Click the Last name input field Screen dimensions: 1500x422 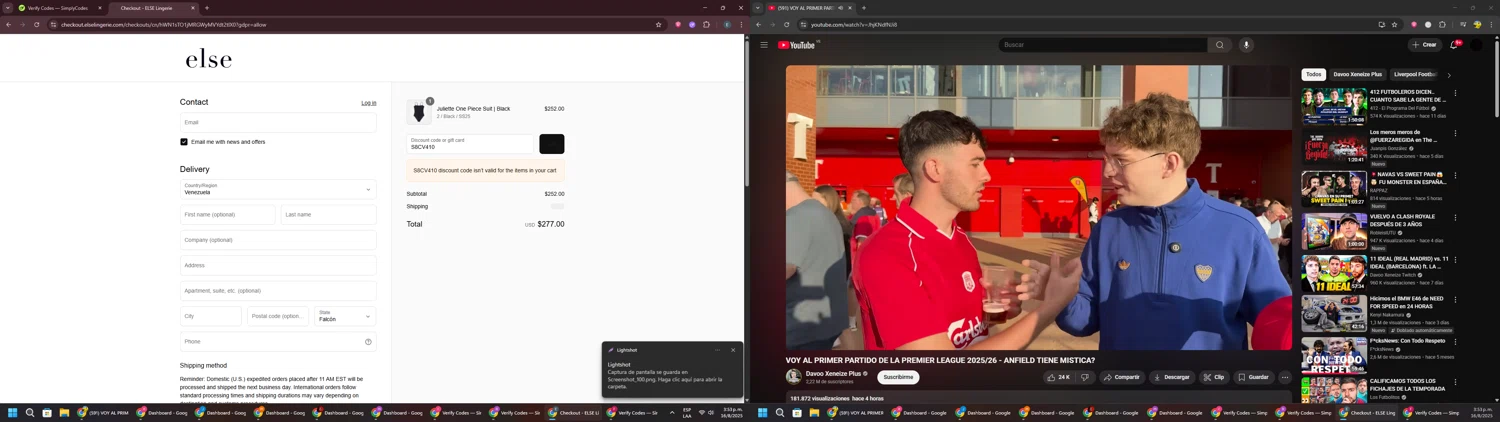pos(329,214)
